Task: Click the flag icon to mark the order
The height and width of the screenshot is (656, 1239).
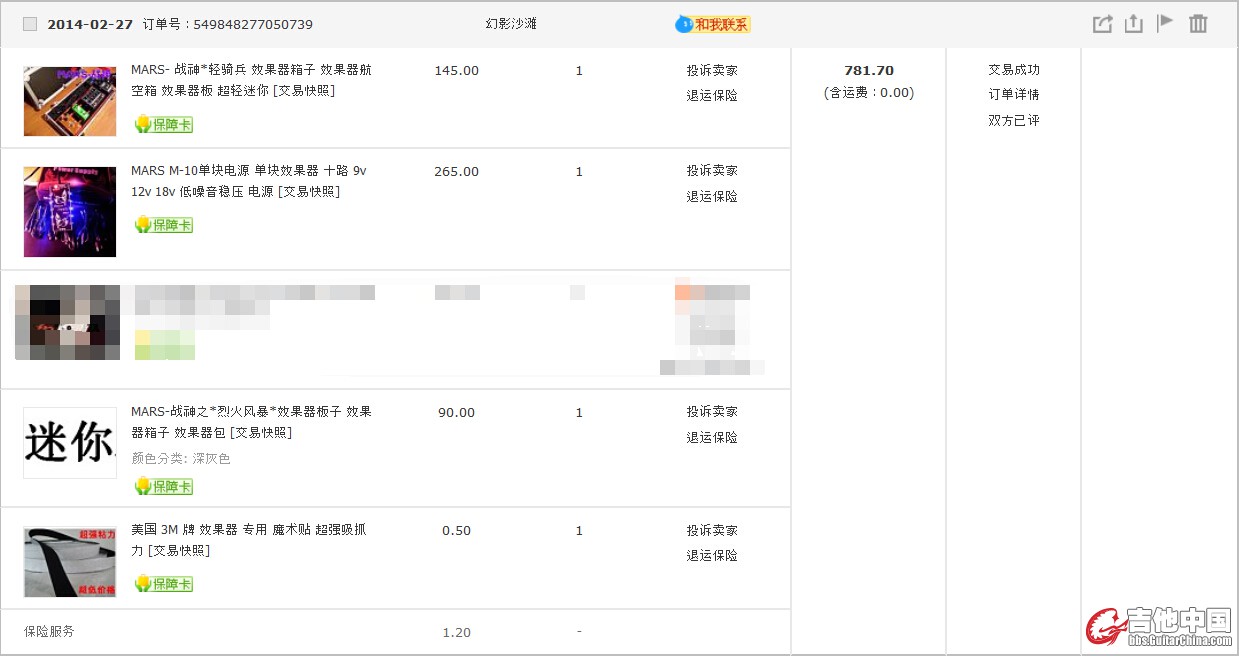Action: pos(1165,23)
